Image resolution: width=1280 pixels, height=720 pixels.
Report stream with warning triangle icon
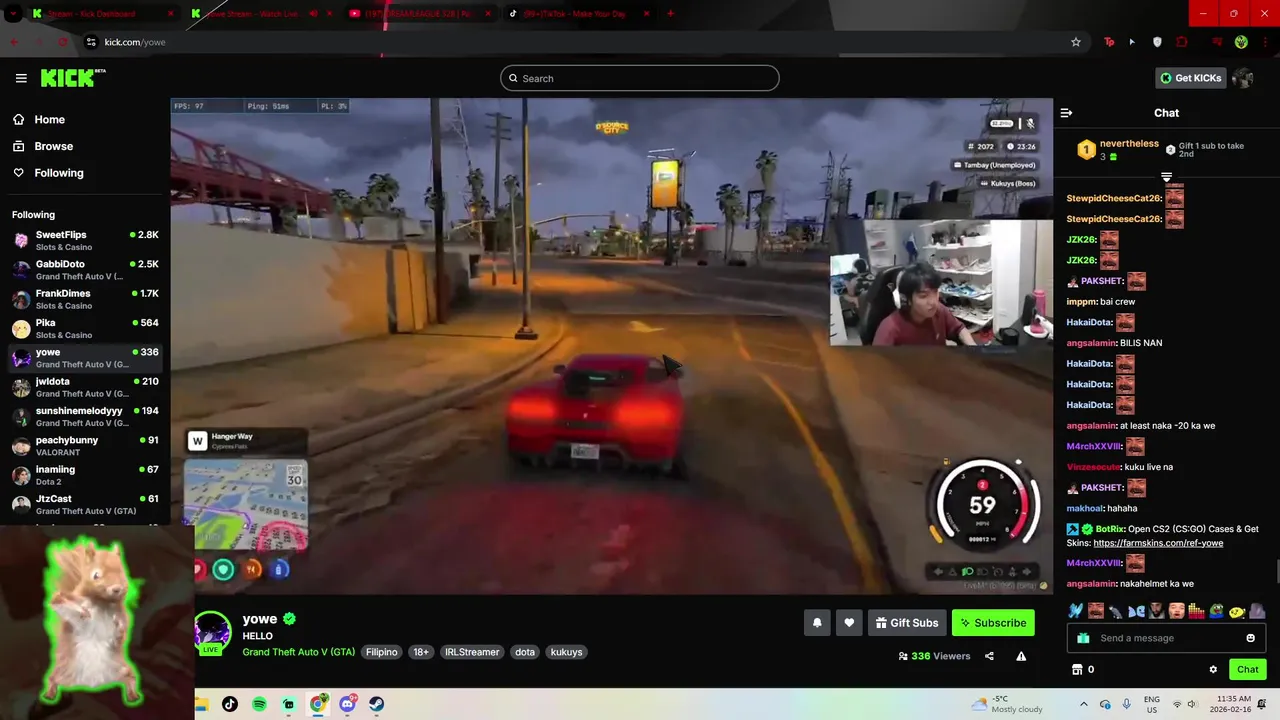(1021, 656)
